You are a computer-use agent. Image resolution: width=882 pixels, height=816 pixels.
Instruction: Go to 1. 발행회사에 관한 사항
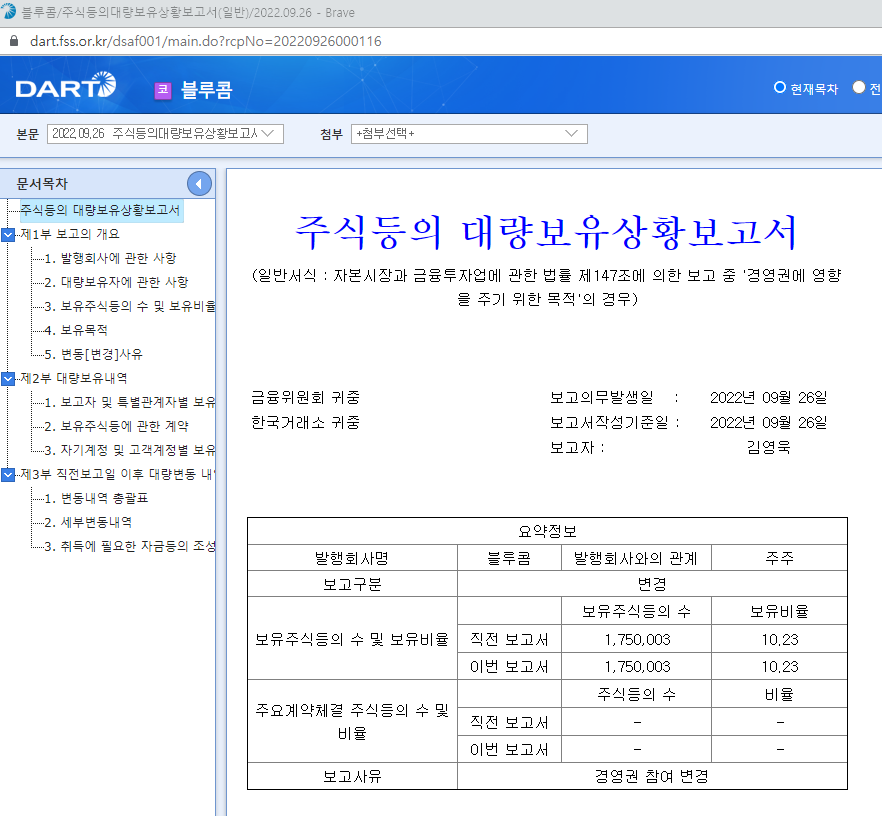[x=110, y=258]
